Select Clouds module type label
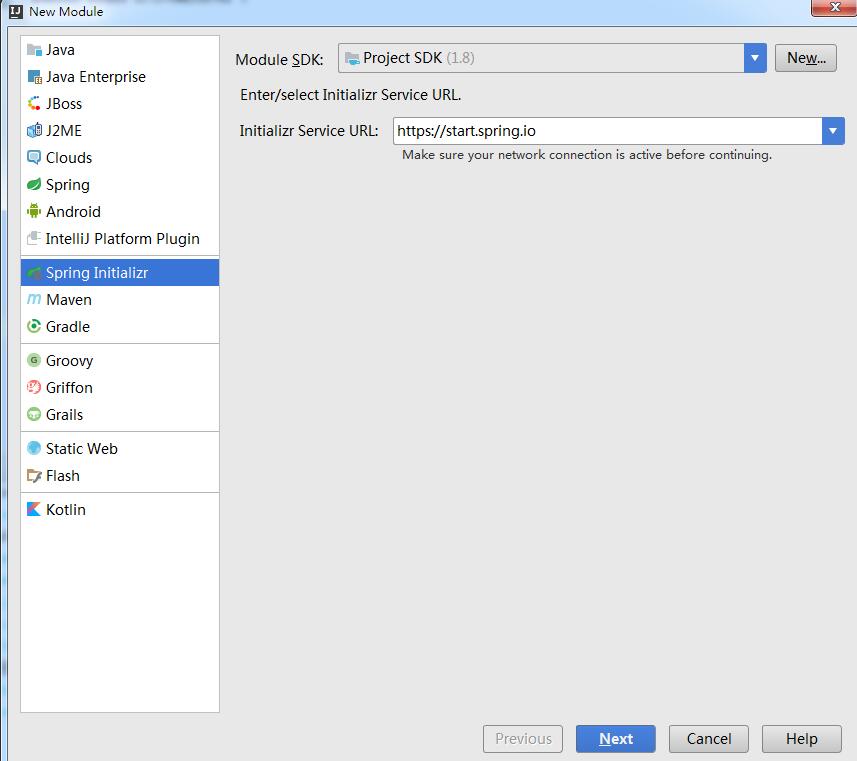 (69, 157)
